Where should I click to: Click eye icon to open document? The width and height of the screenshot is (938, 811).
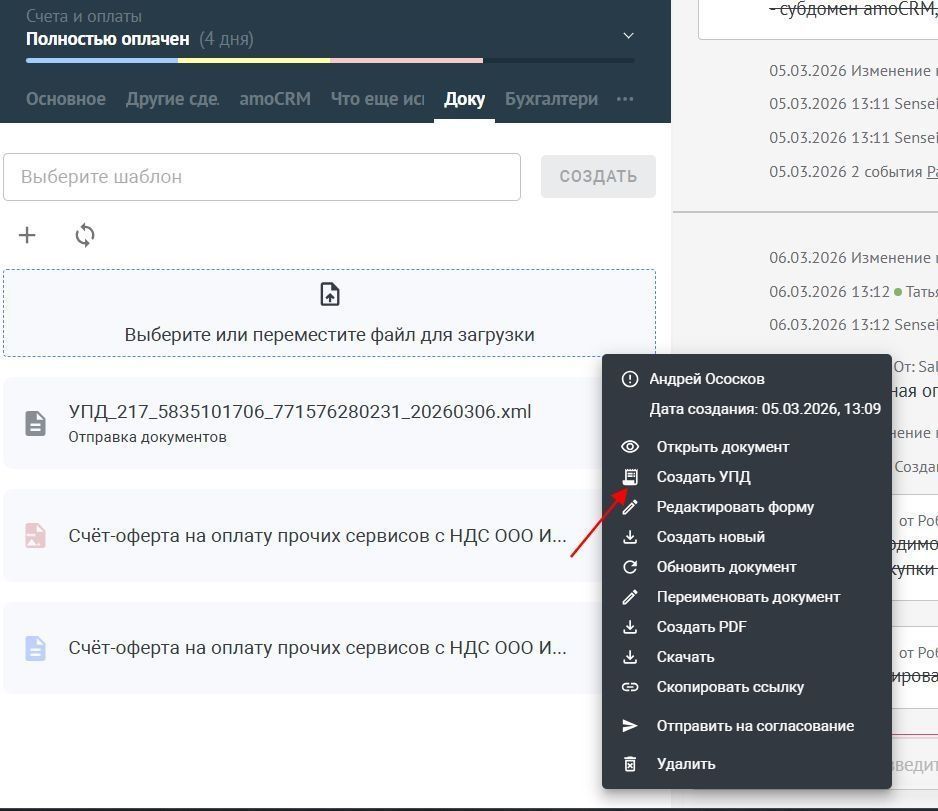pyautogui.click(x=630, y=447)
